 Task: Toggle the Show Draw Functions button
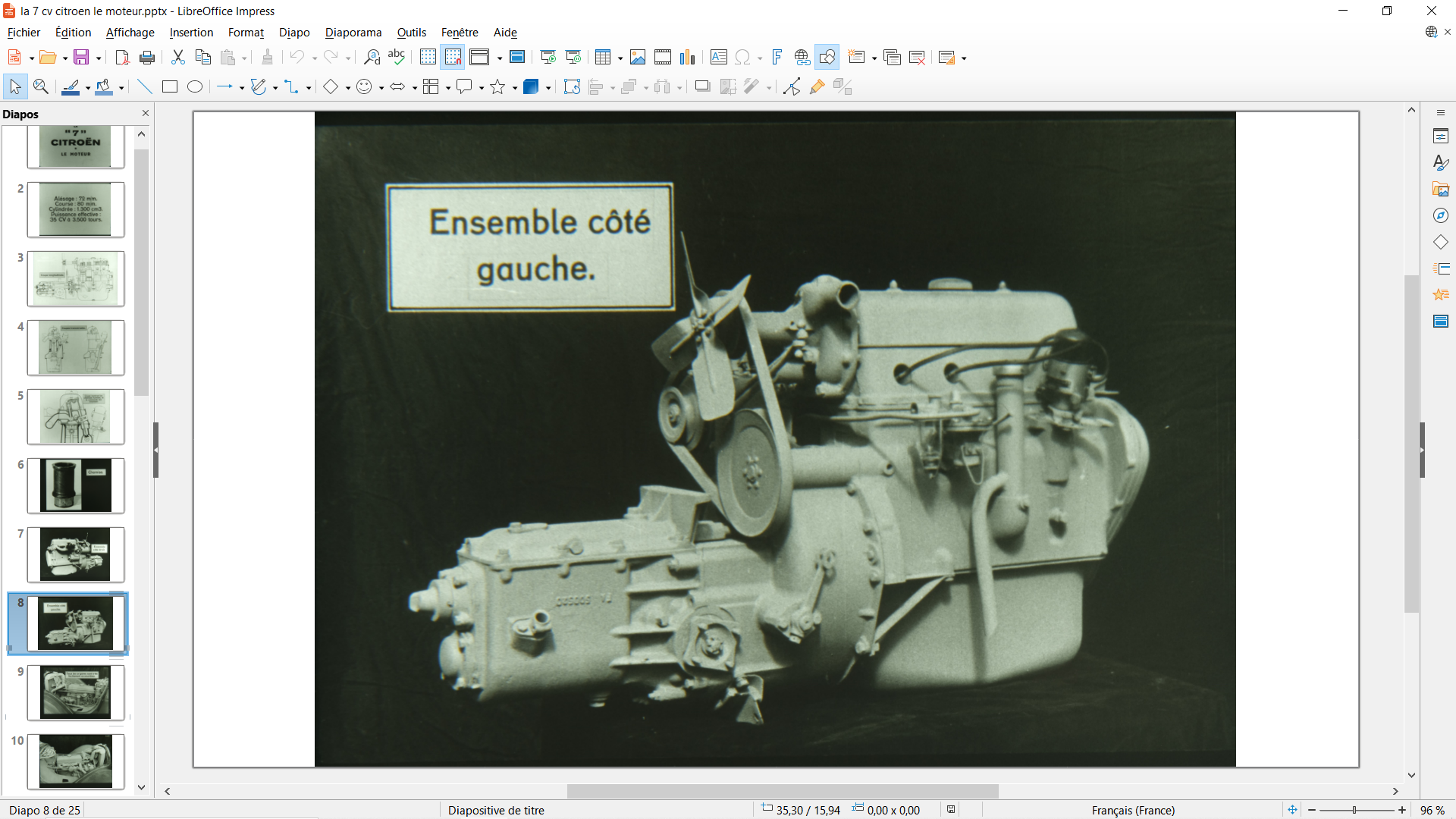point(827,58)
